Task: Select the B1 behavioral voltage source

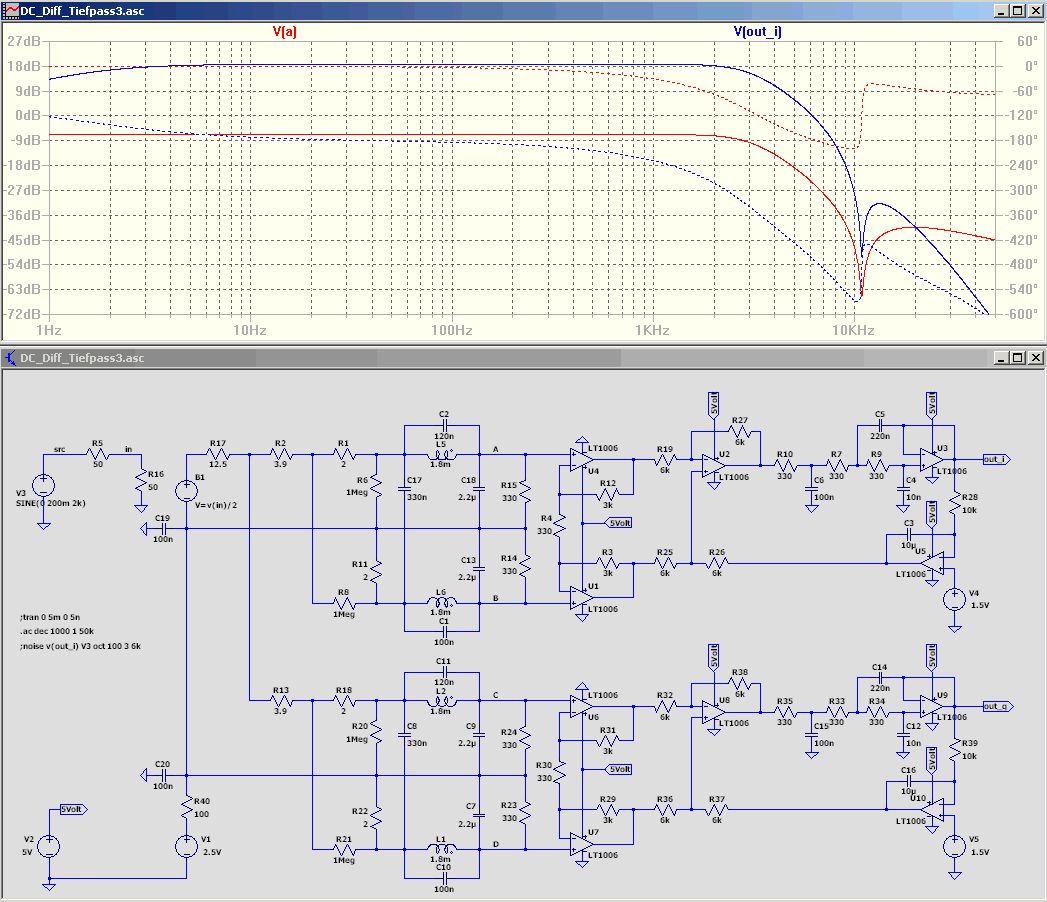Action: 186,491
